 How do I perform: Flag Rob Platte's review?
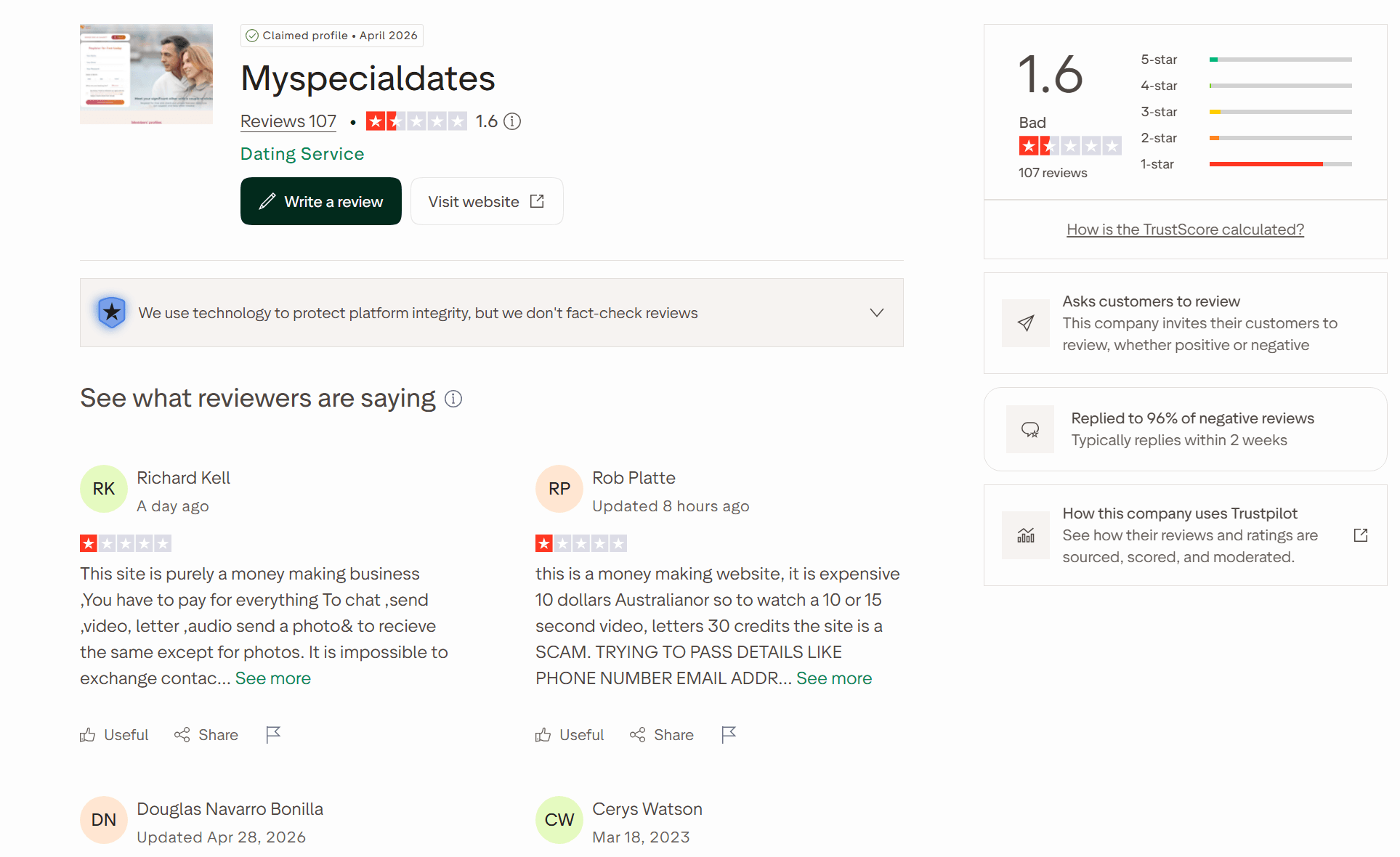point(729,735)
